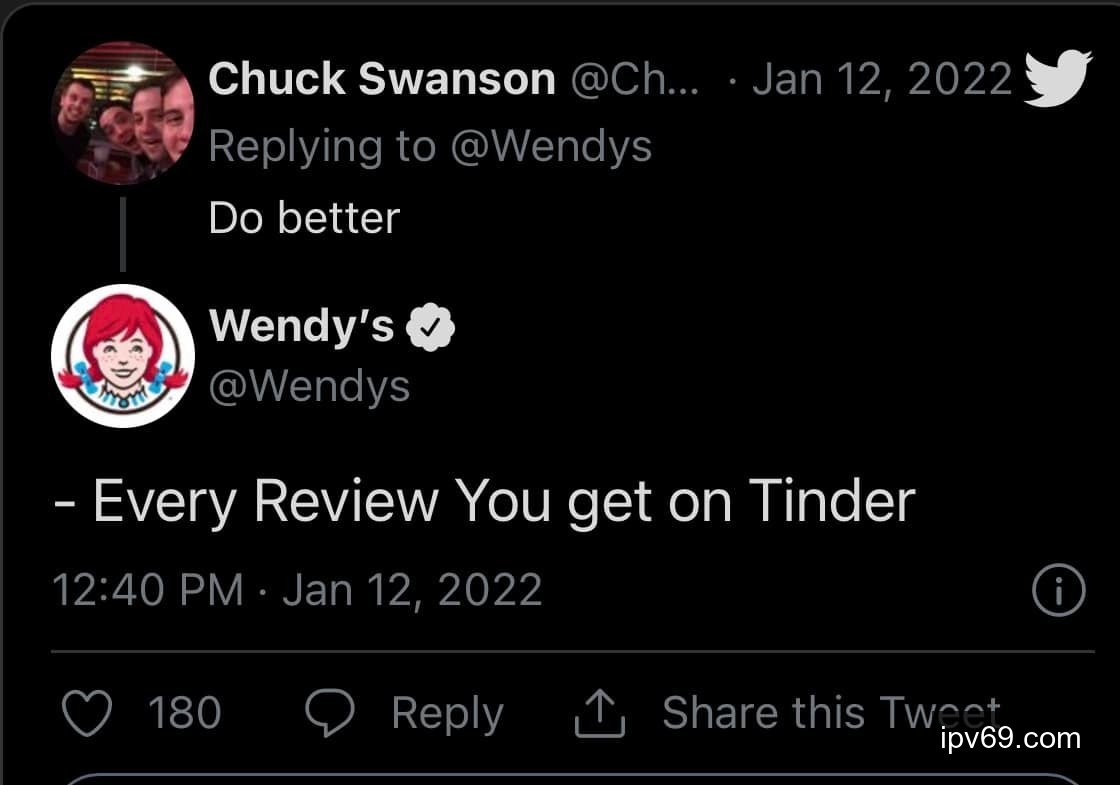Click the @Wendys mention in Replying to
Screen dimensions: 1120x785
click(551, 147)
